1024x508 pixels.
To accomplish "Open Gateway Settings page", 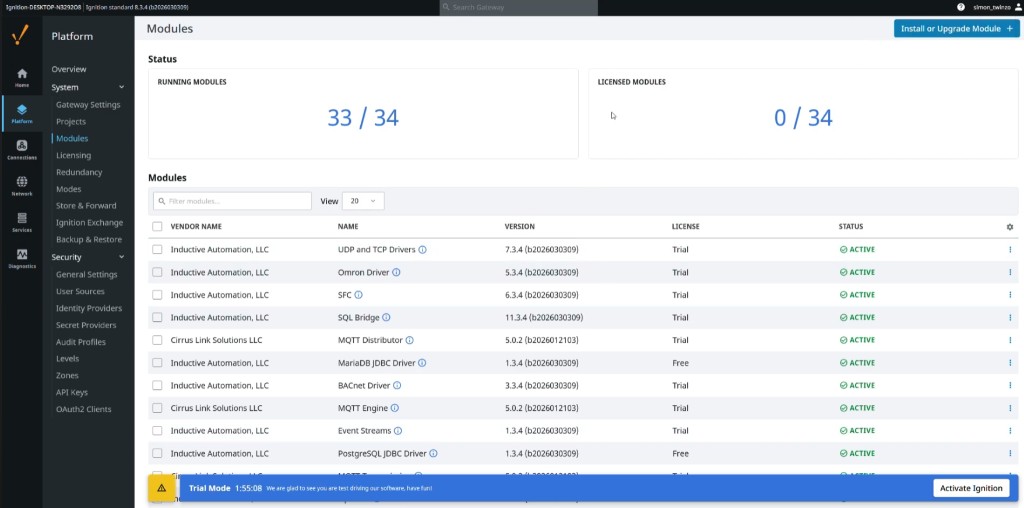I will coord(88,104).
